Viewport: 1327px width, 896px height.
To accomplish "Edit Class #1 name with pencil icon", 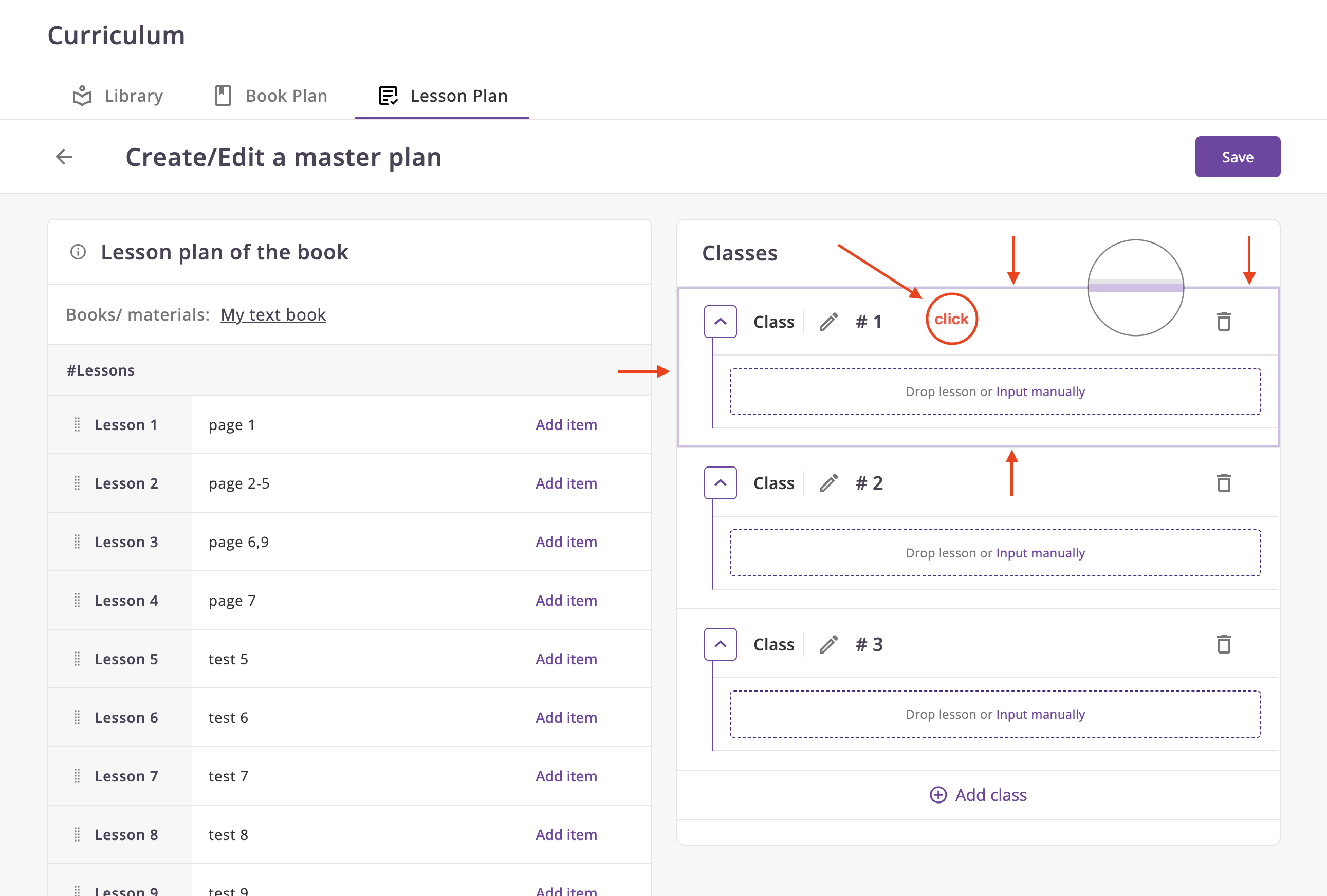I will pyautogui.click(x=828, y=322).
